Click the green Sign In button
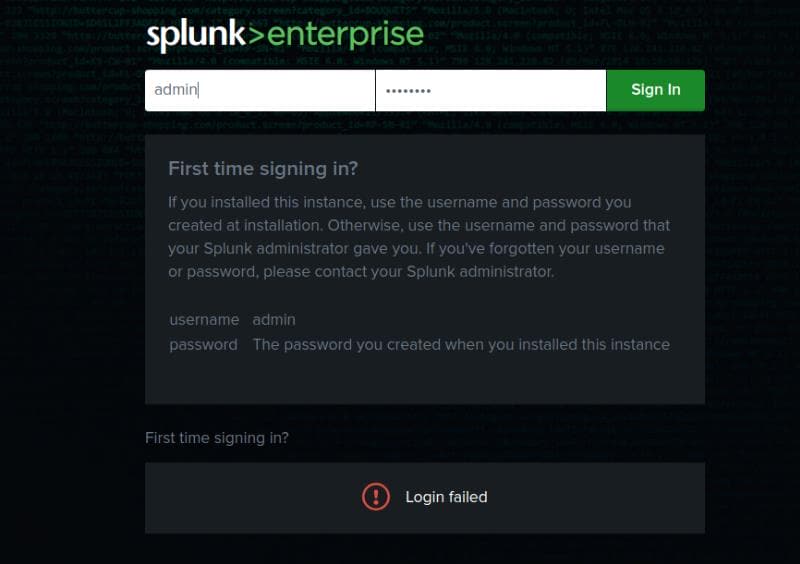Viewport: 800px width, 564px height. pos(656,90)
